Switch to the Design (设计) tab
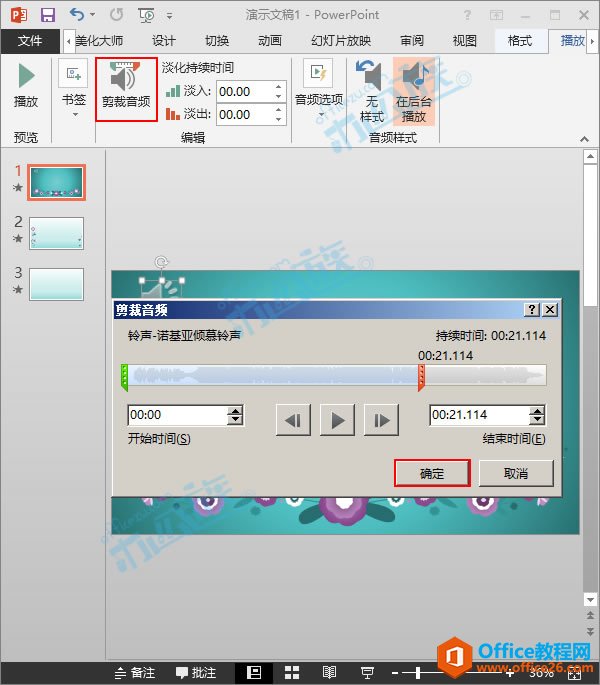 (164, 41)
